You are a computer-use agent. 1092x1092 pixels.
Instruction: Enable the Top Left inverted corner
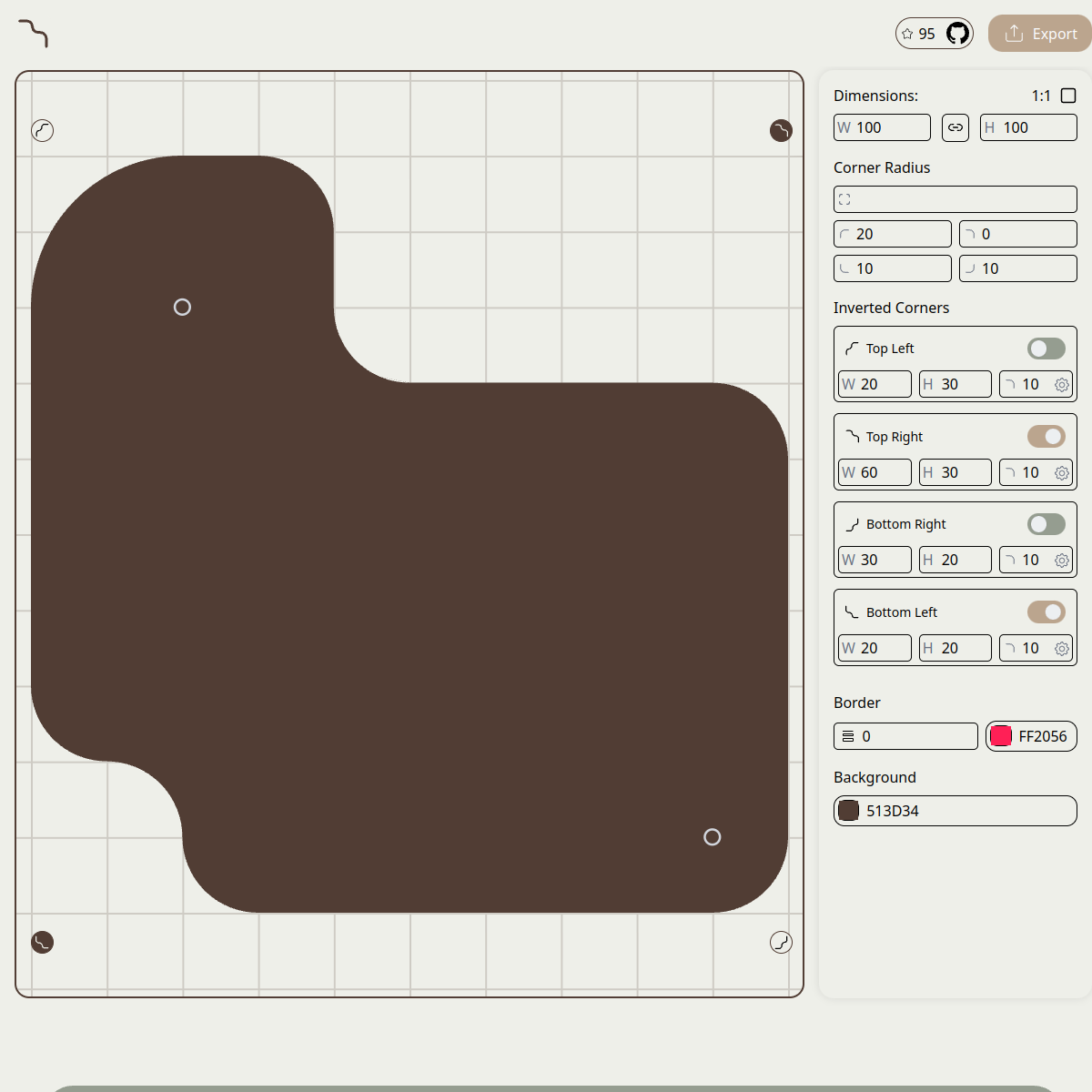[x=1046, y=349]
